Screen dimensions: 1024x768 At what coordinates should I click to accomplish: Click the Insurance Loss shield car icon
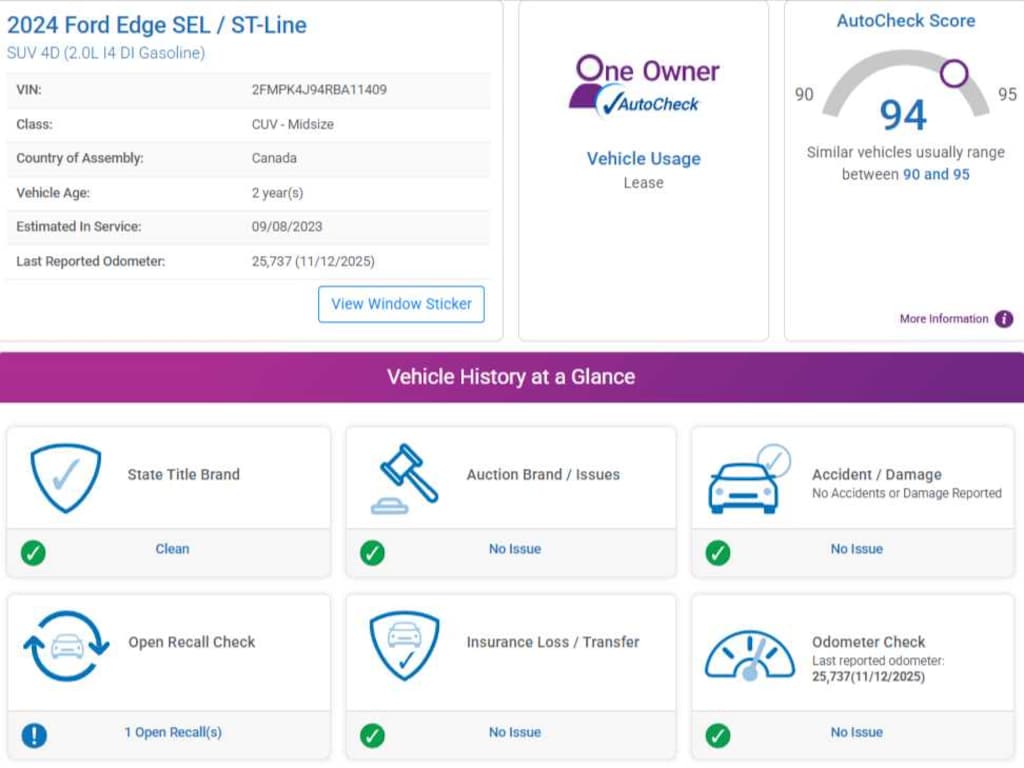404,646
